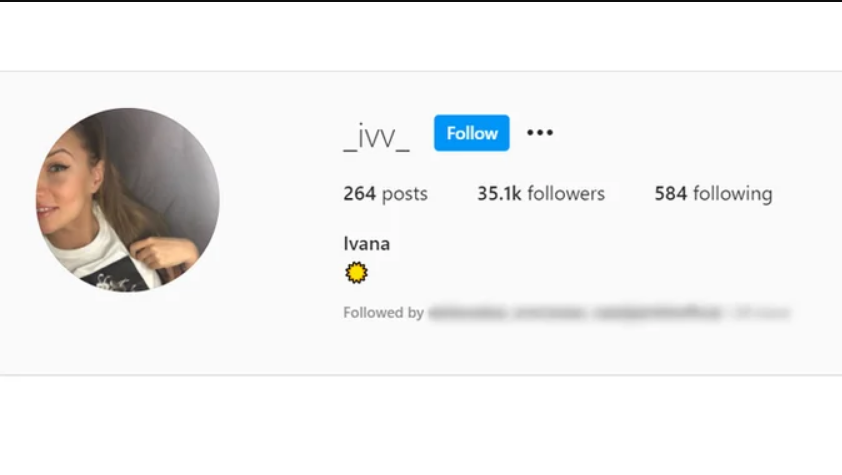Open the 584 following list
The image size is (842, 475).
click(x=713, y=194)
